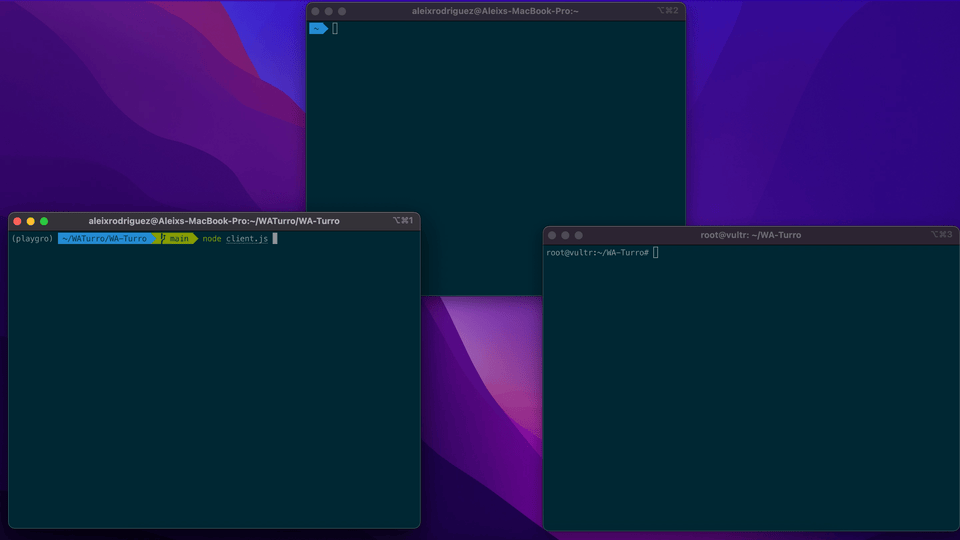Click the close button of the top terminal

[315, 10]
